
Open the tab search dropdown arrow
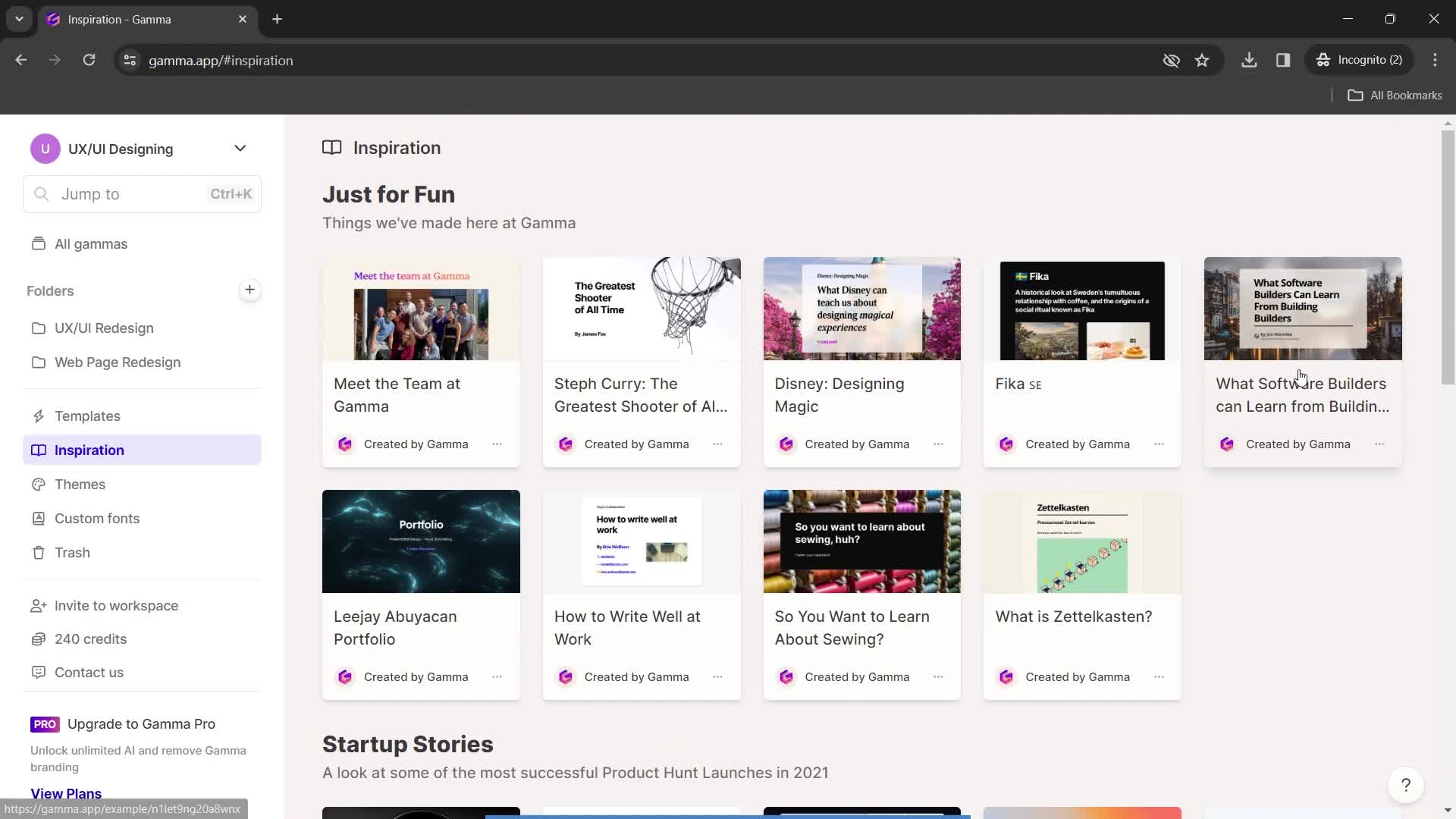19,19
